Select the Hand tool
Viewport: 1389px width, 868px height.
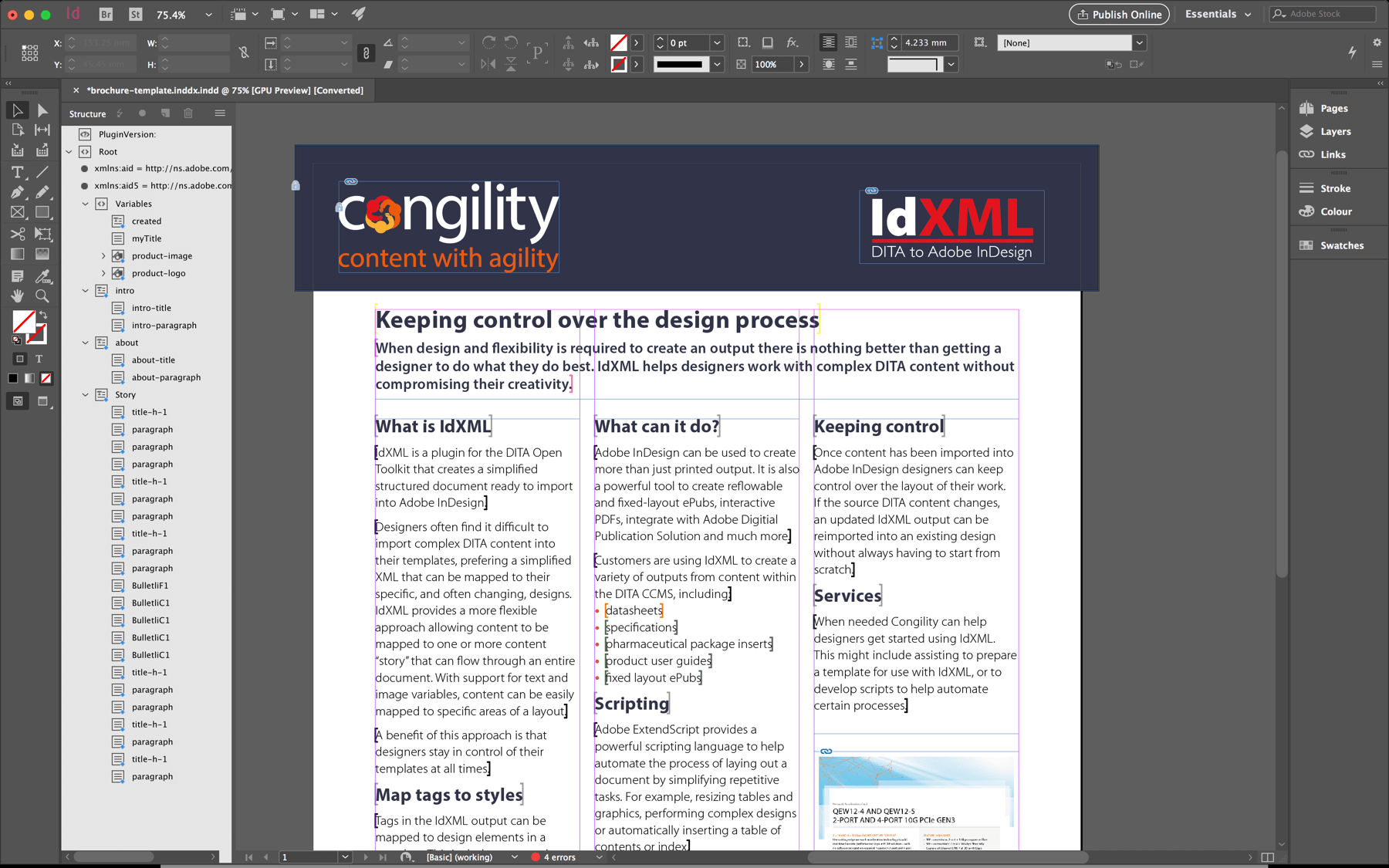click(x=18, y=296)
